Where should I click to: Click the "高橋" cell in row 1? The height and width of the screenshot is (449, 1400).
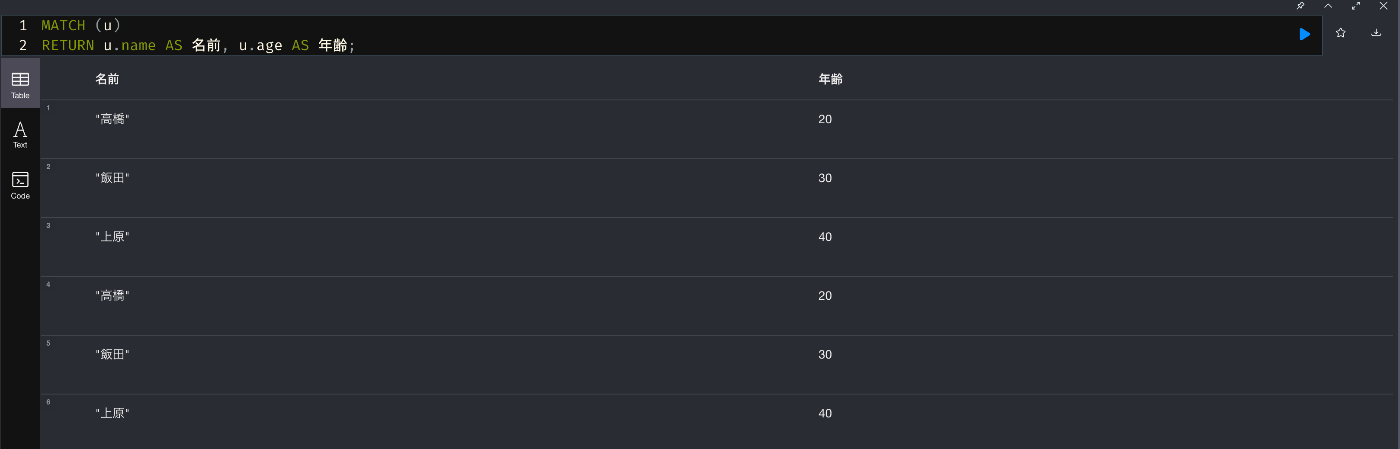tap(113, 119)
